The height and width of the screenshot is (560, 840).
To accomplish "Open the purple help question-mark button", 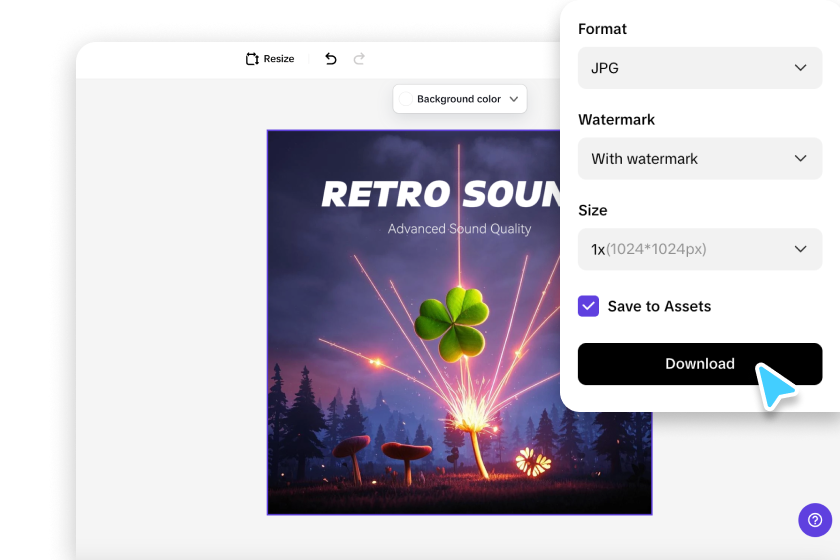I will pyautogui.click(x=815, y=520).
